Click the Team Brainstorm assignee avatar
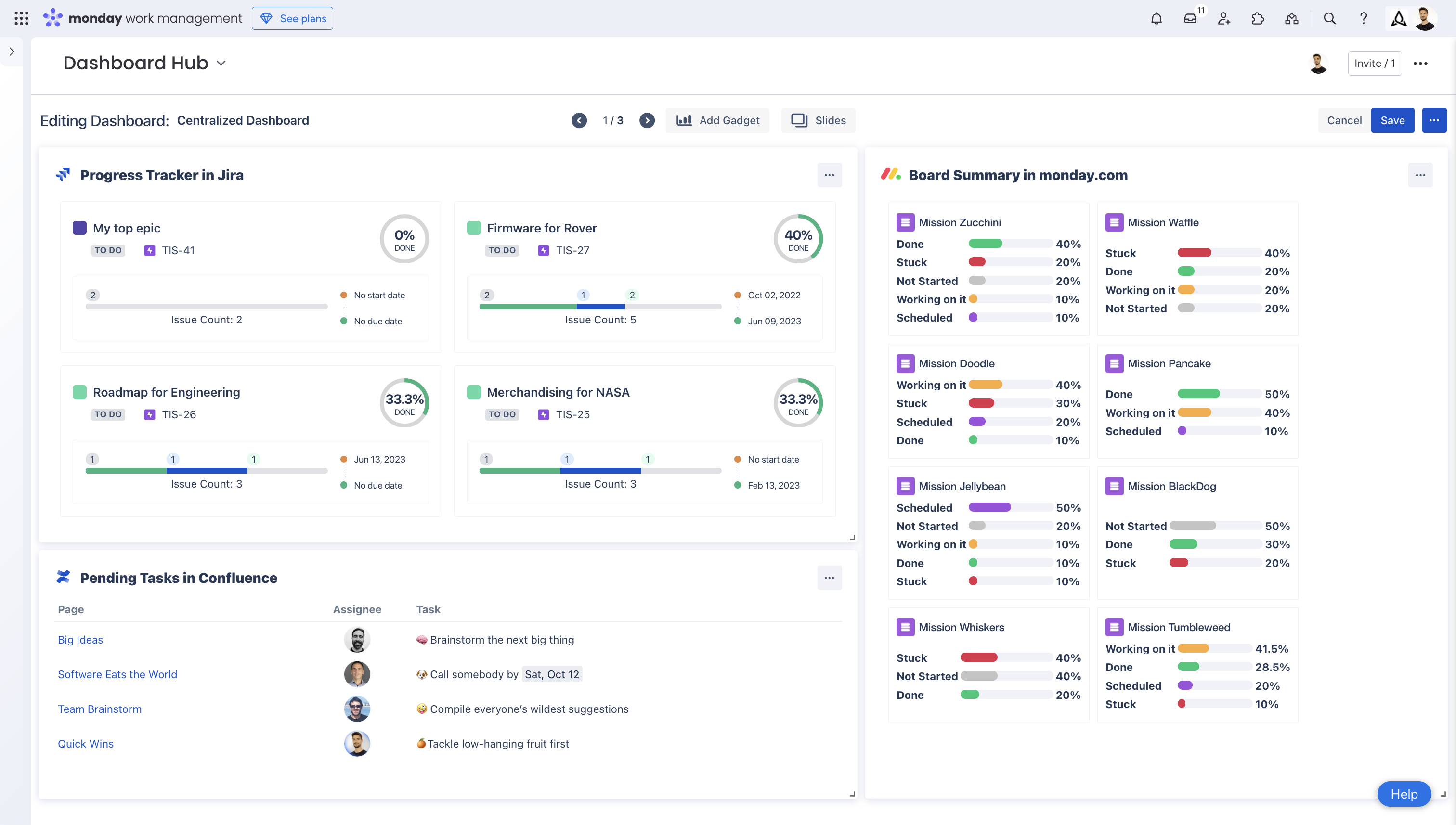 pyautogui.click(x=357, y=709)
